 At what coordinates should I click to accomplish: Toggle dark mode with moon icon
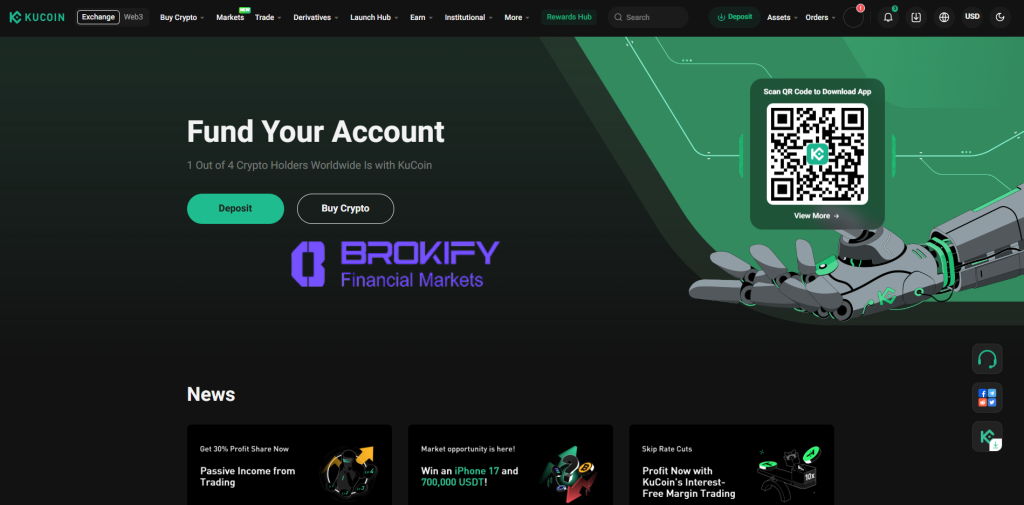(1000, 18)
